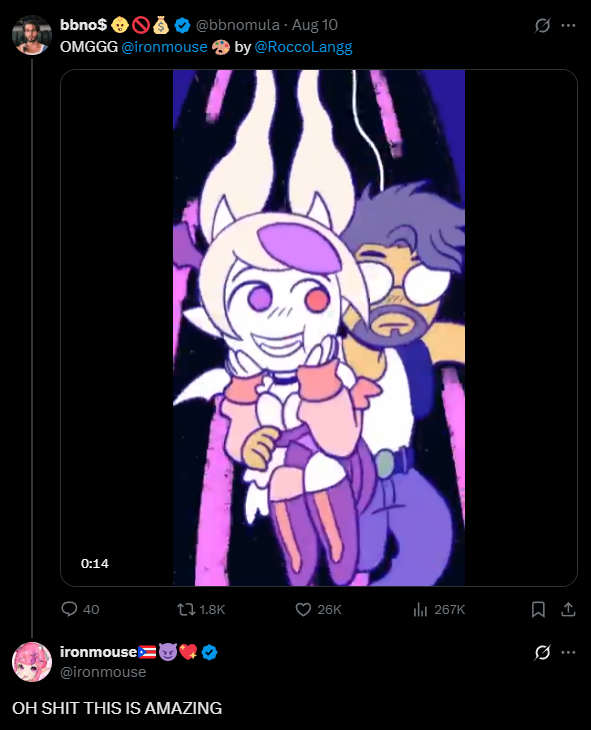The width and height of the screenshot is (591, 730).
Task: Open the @bbnomula handle
Action: (238, 25)
